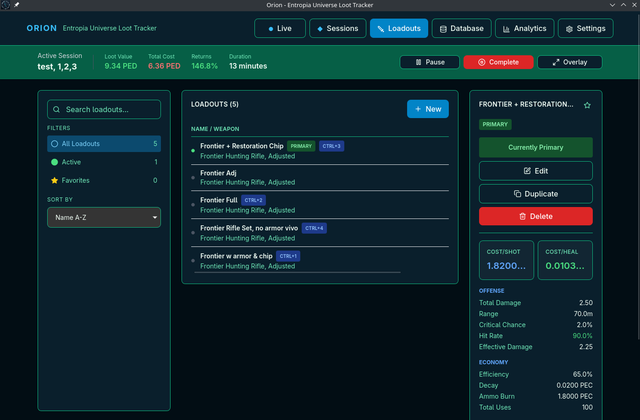
Task: Pause the active session
Action: [x=429, y=62]
